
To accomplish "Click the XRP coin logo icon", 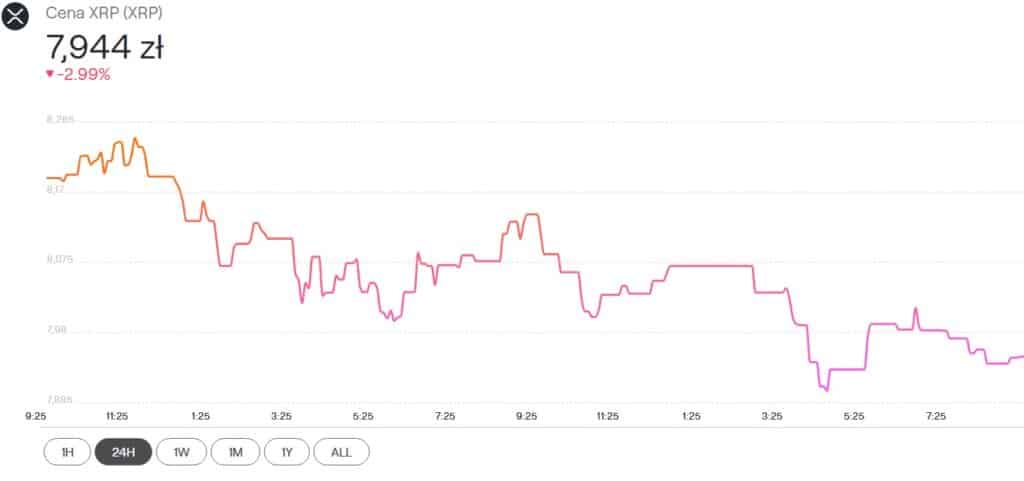I will [x=15, y=16].
